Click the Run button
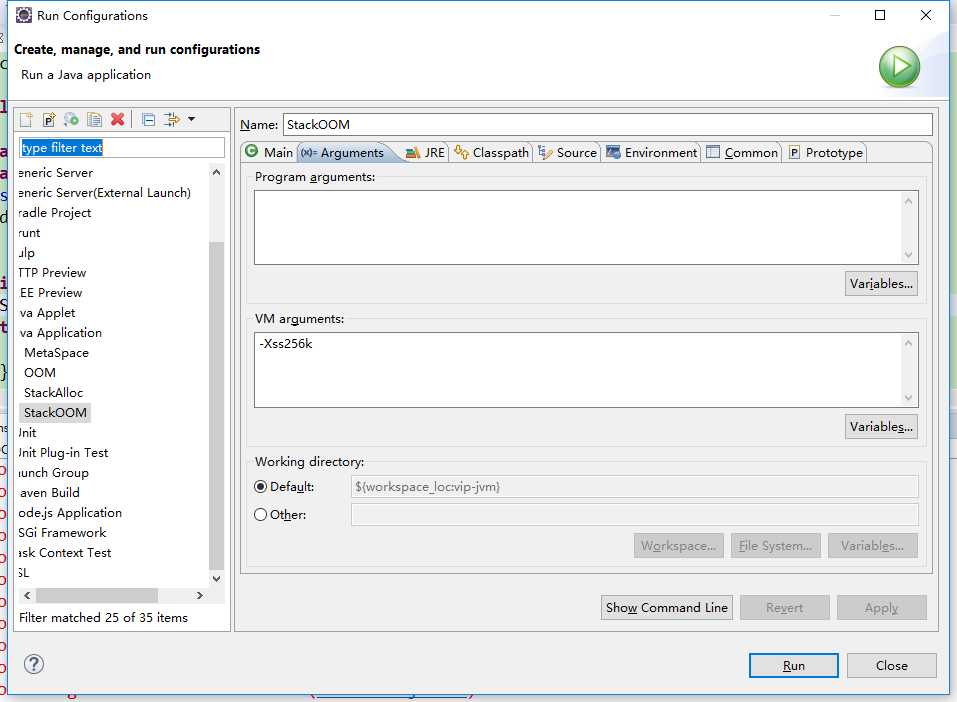Screen dimensions: 957x702 click(x=793, y=665)
